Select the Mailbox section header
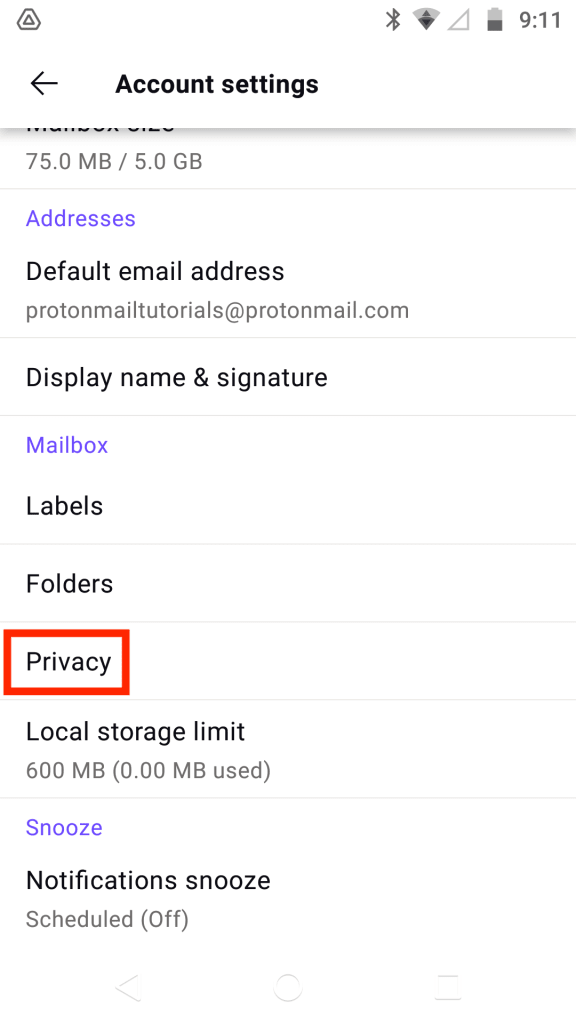The height and width of the screenshot is (1024, 576). [66, 445]
